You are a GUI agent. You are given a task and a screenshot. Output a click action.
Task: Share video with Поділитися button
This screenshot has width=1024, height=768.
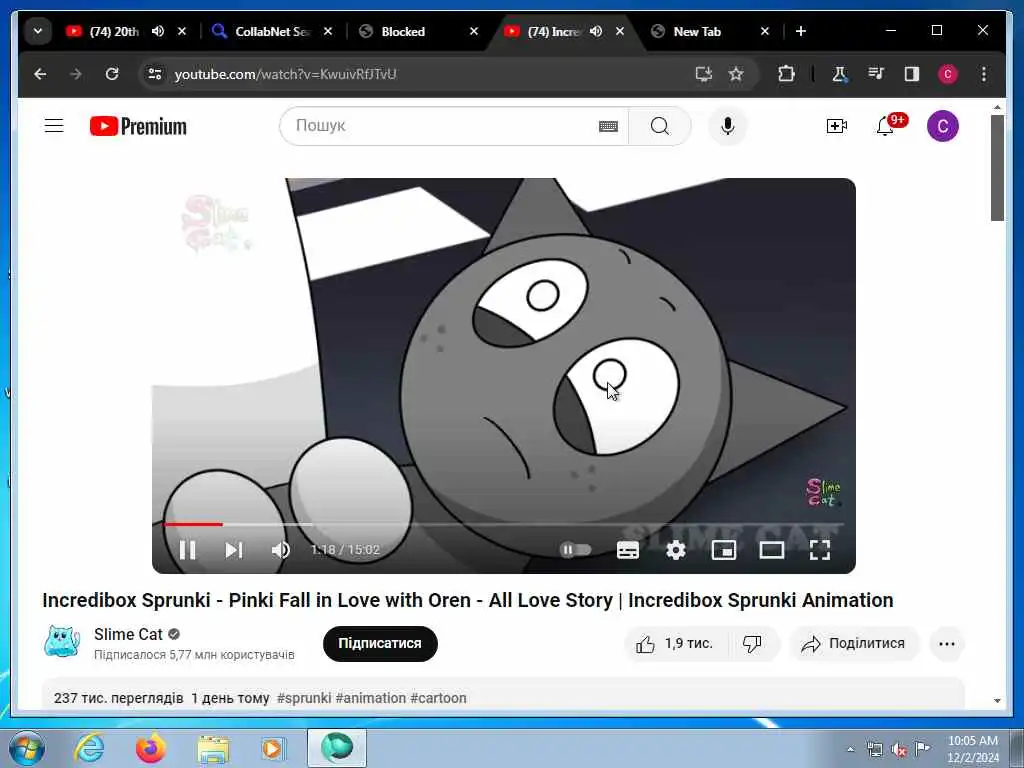coord(854,644)
